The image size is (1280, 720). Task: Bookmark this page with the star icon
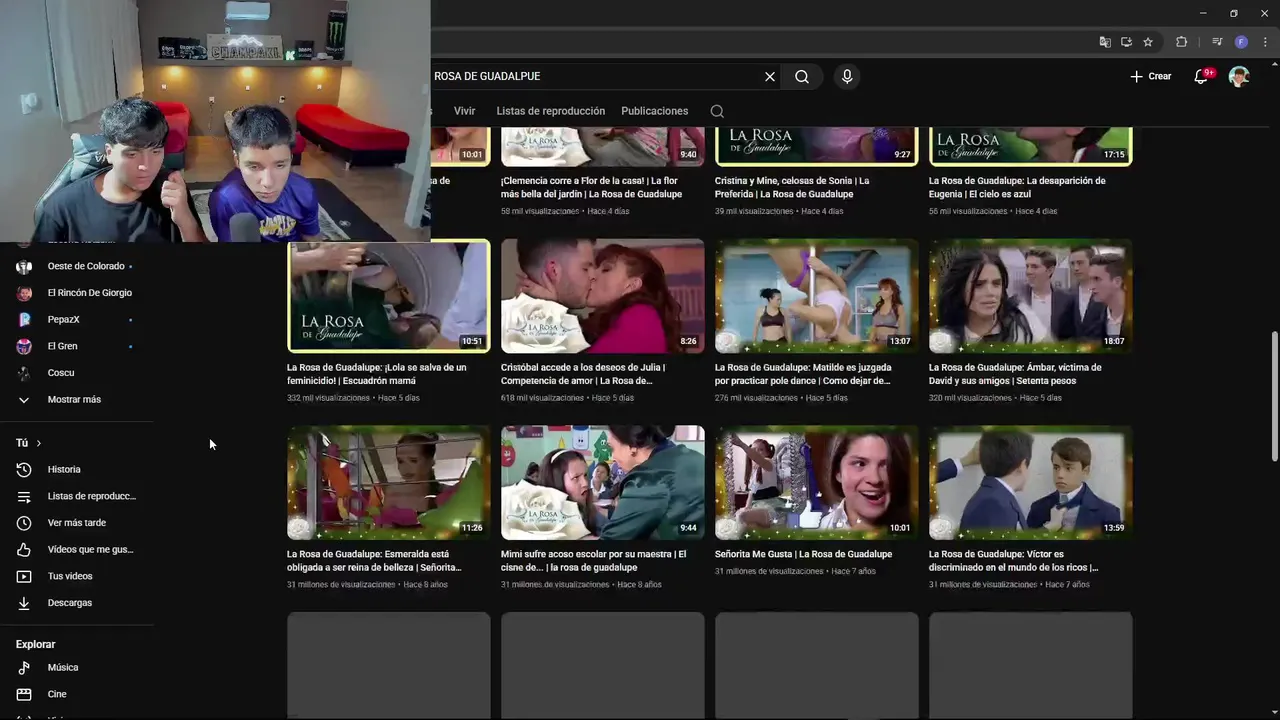click(1148, 42)
